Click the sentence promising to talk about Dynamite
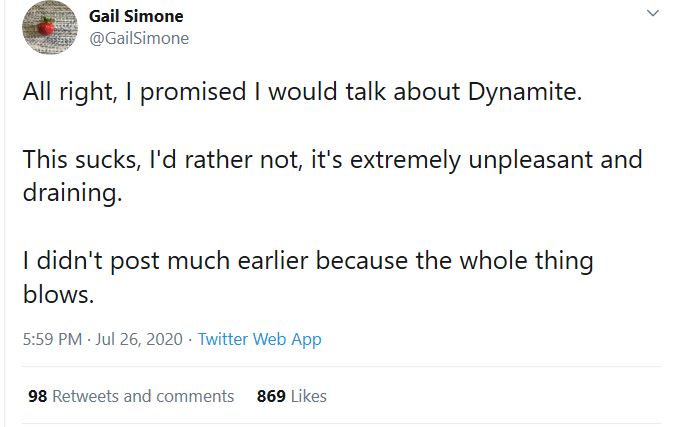676x427 pixels. [300, 94]
